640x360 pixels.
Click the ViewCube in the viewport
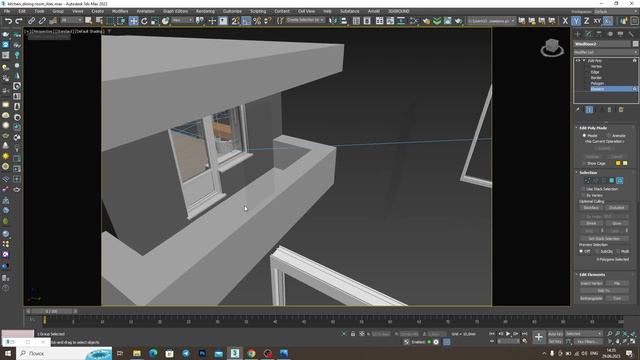[552, 48]
